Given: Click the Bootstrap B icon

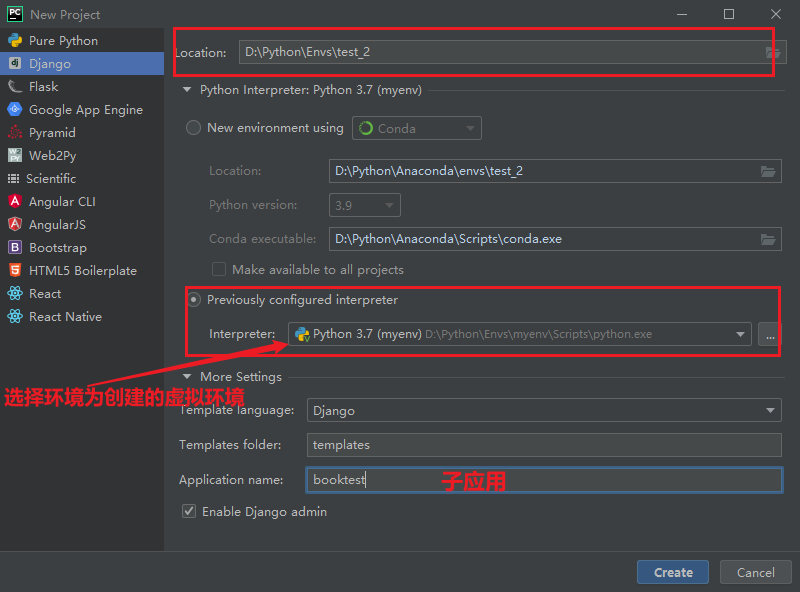Looking at the screenshot, I should pos(15,247).
